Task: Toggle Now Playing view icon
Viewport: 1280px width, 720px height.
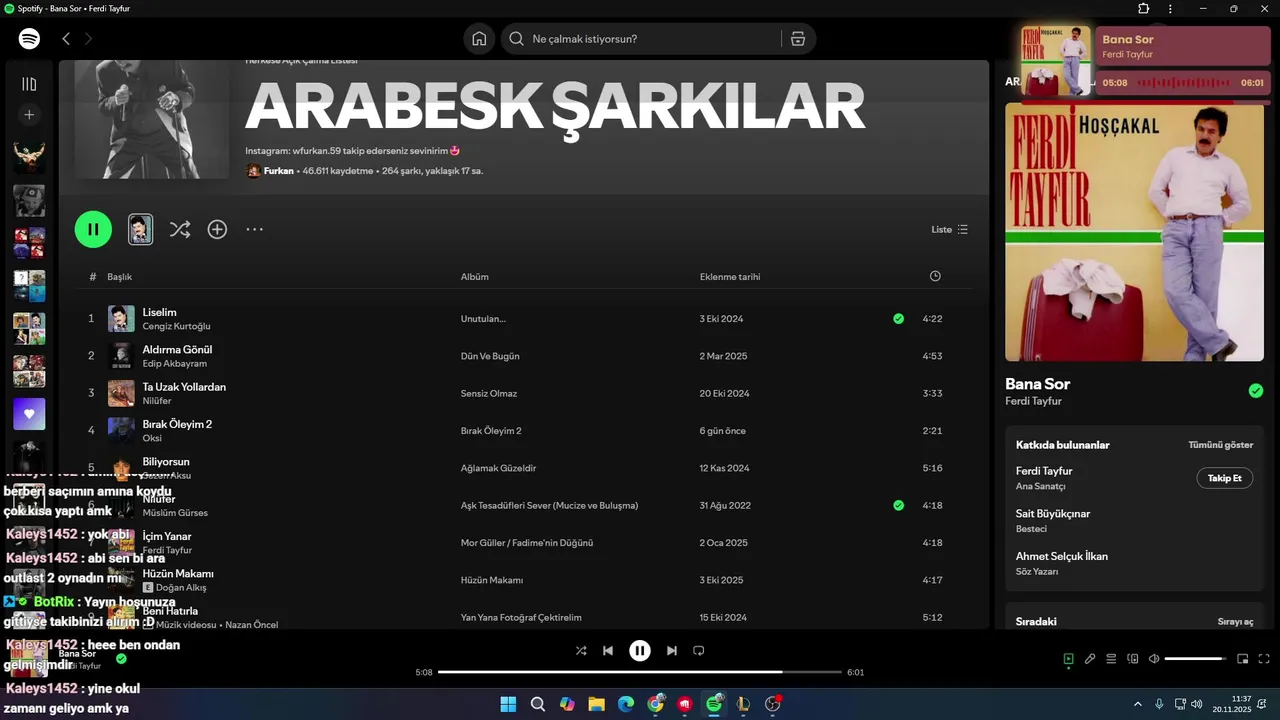Action: pos(1068,659)
